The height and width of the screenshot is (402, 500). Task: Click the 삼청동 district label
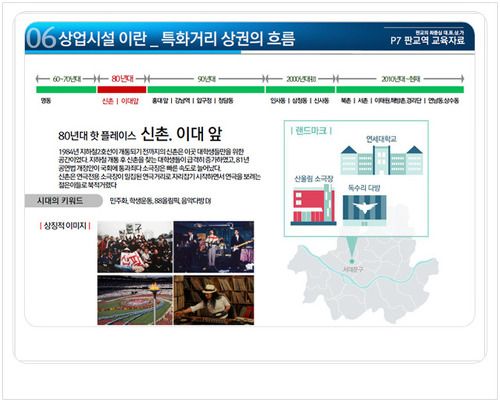click(x=299, y=100)
